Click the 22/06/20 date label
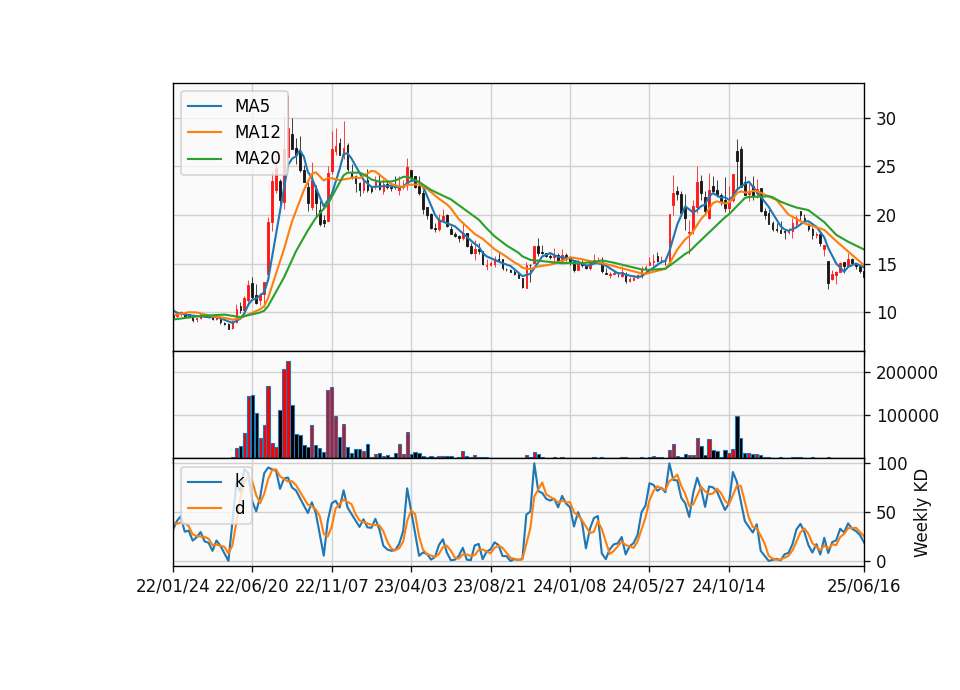Viewport: 960px width, 690px height. (x=252, y=586)
